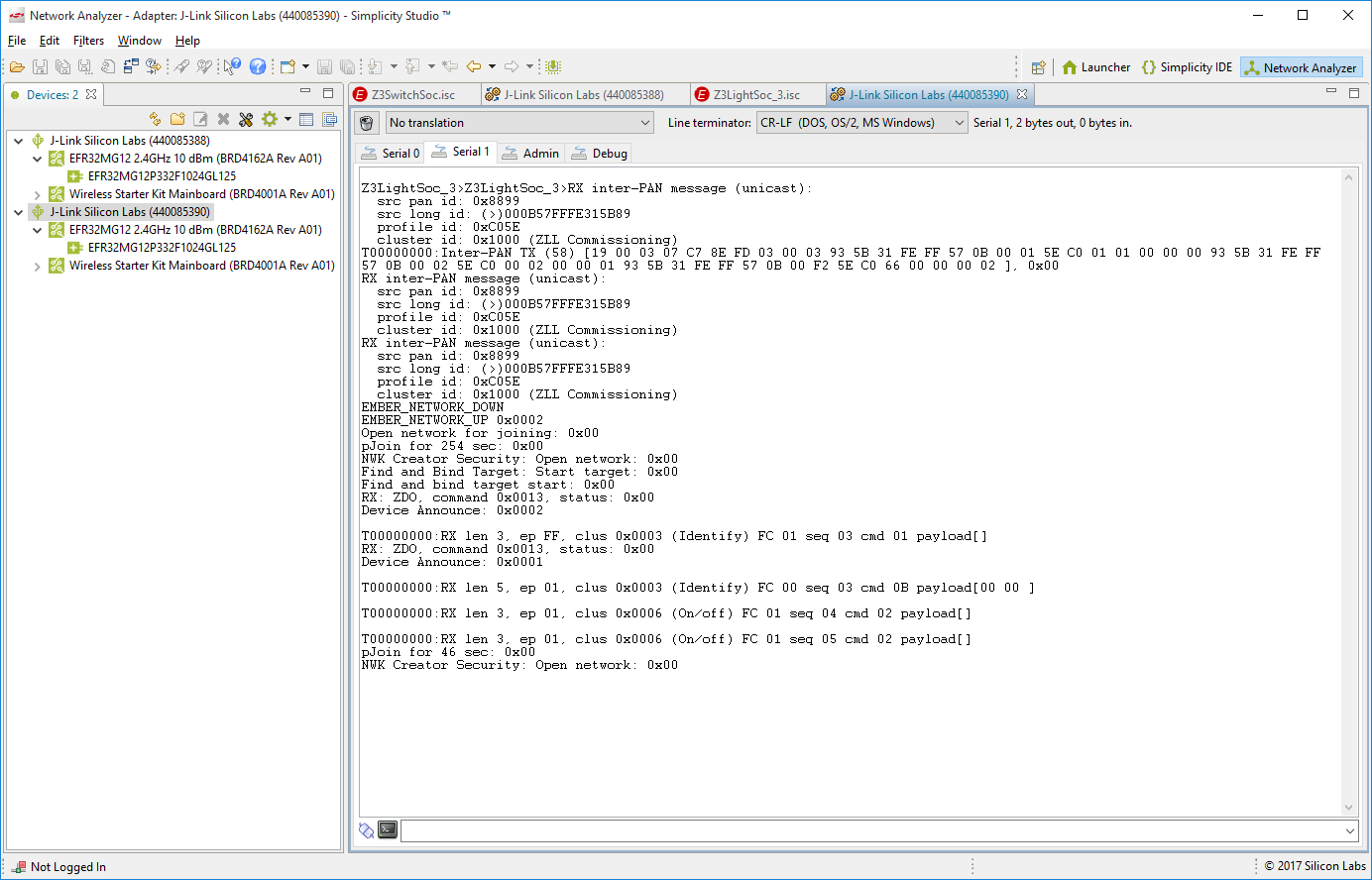The width and height of the screenshot is (1372, 880).
Task: Switch to the Serial 0 tab
Action: pyautogui.click(x=391, y=153)
